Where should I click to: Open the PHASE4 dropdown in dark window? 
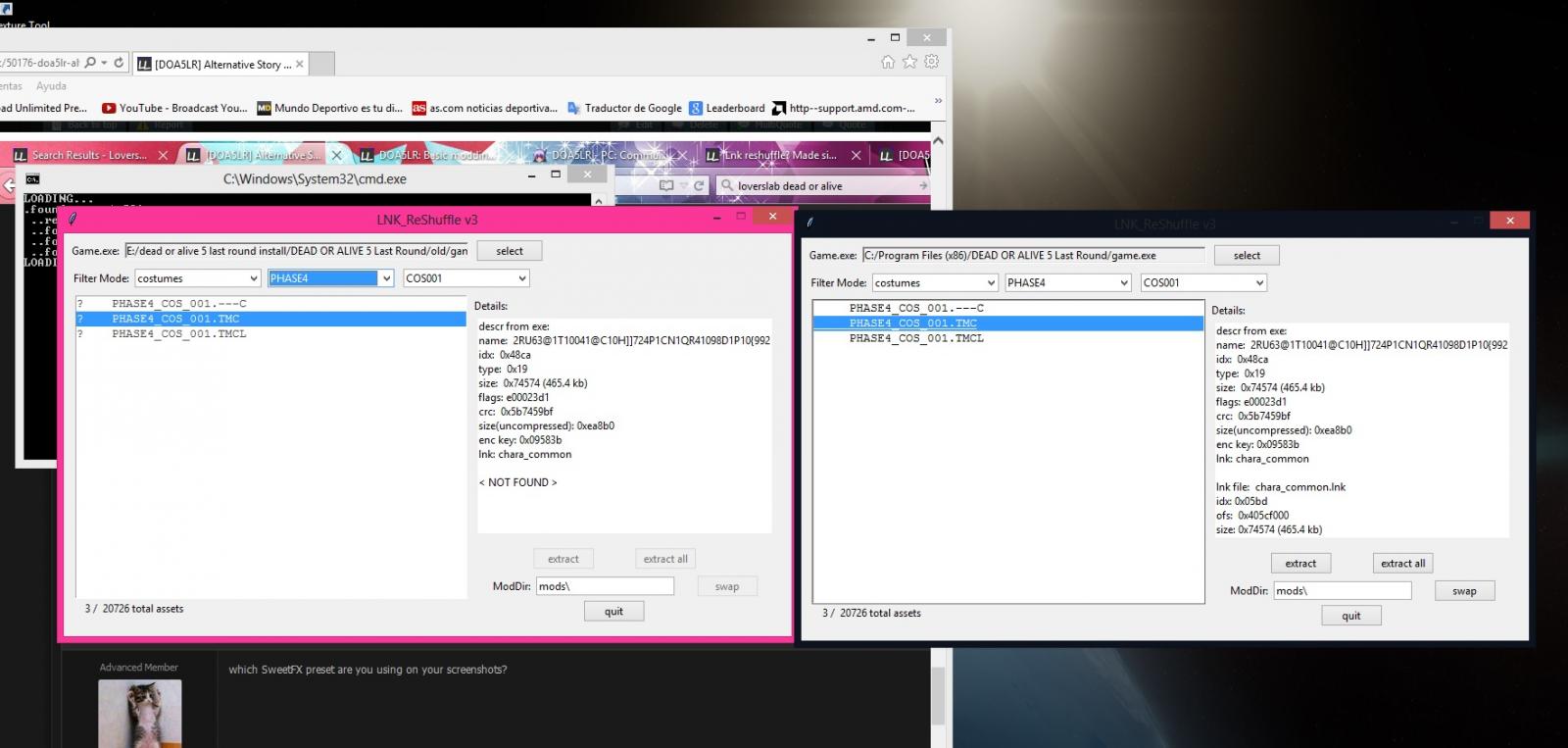tap(1068, 282)
